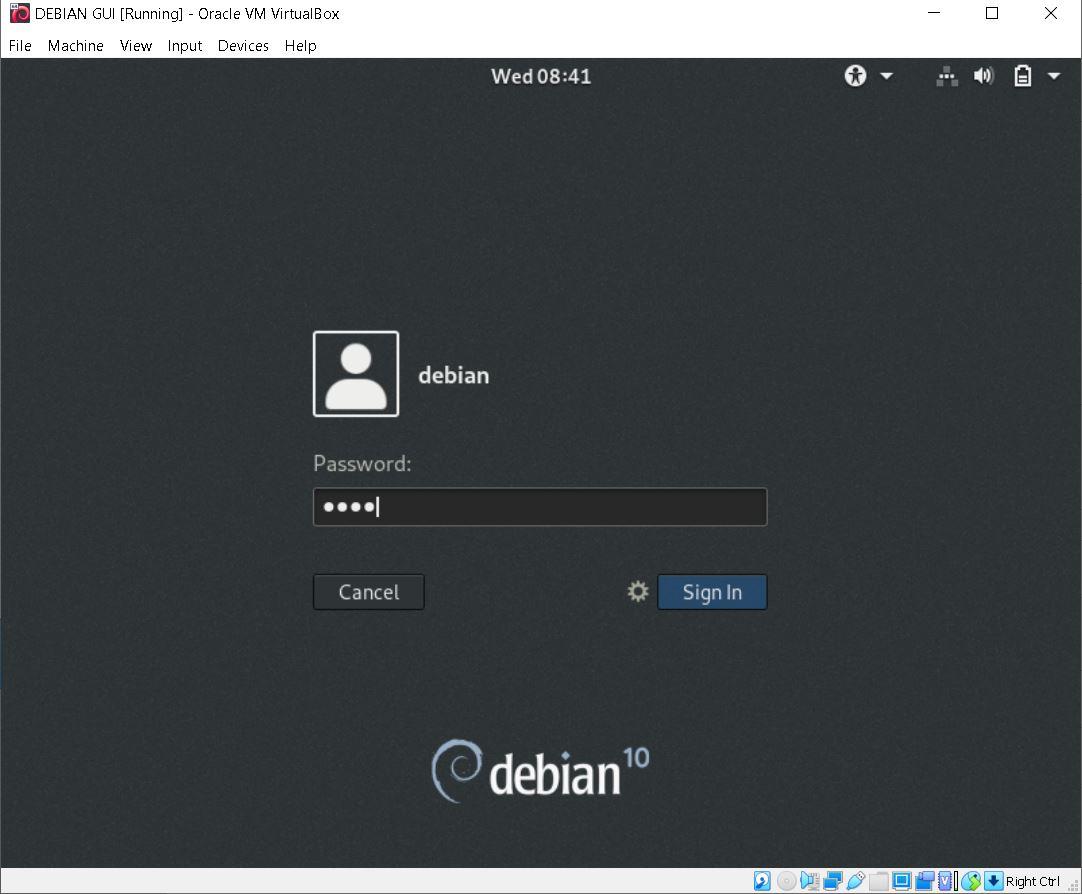Screen dimensions: 1082x894
Task: Click the Sign In button
Action: [712, 592]
